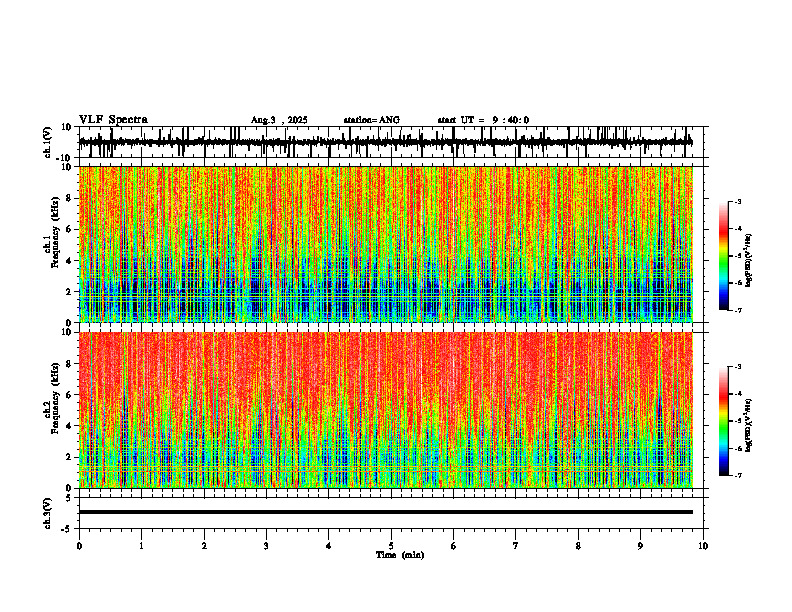
Task: Click the ch.3(V) axis label
Action: pos(48,513)
